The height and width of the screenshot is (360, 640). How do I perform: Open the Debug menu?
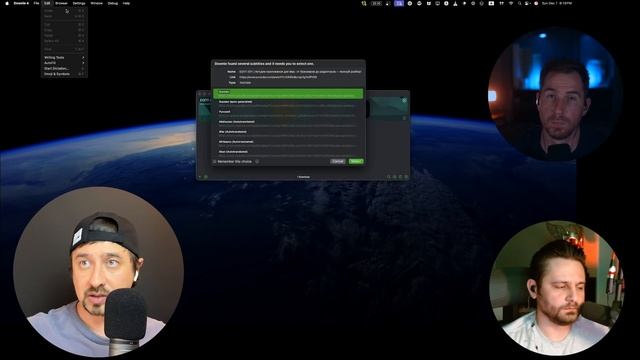coord(113,3)
